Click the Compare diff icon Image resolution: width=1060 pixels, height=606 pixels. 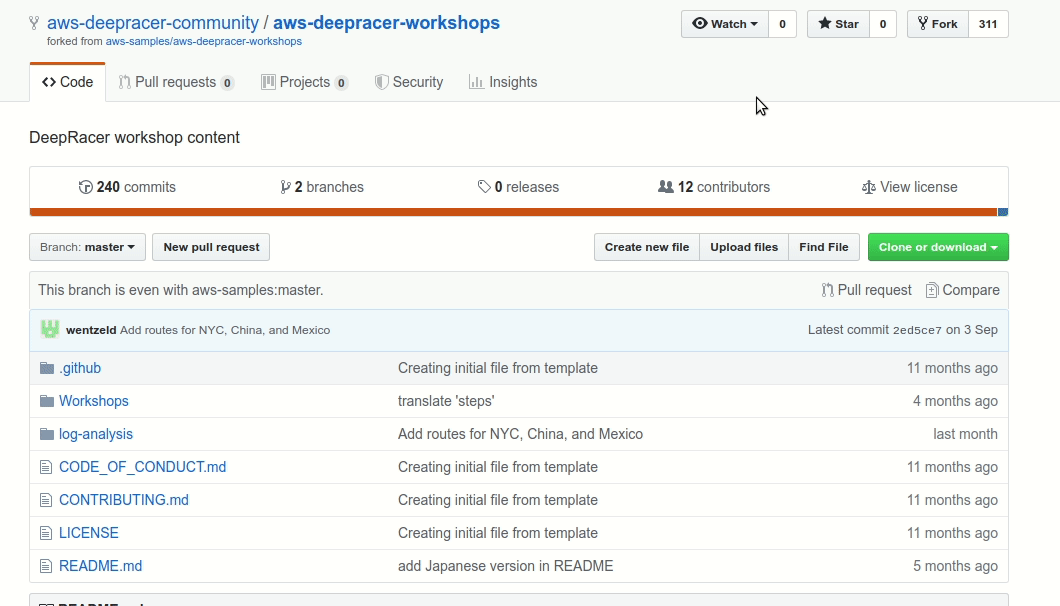tap(932, 290)
